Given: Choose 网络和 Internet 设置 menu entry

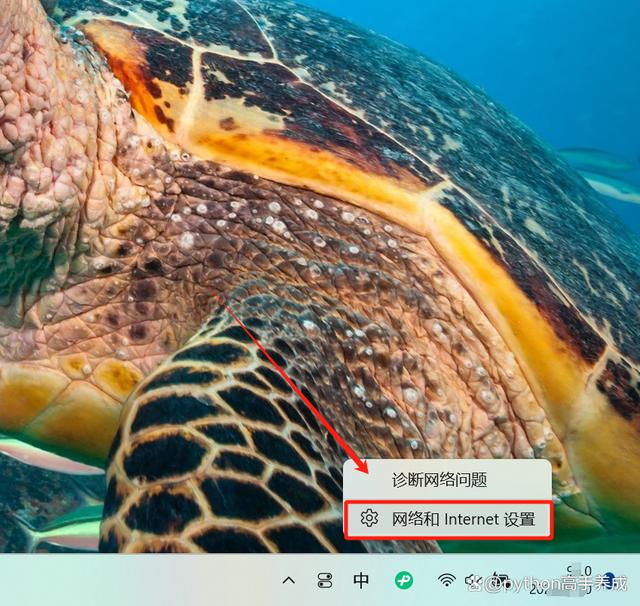Looking at the screenshot, I should 449,519.
